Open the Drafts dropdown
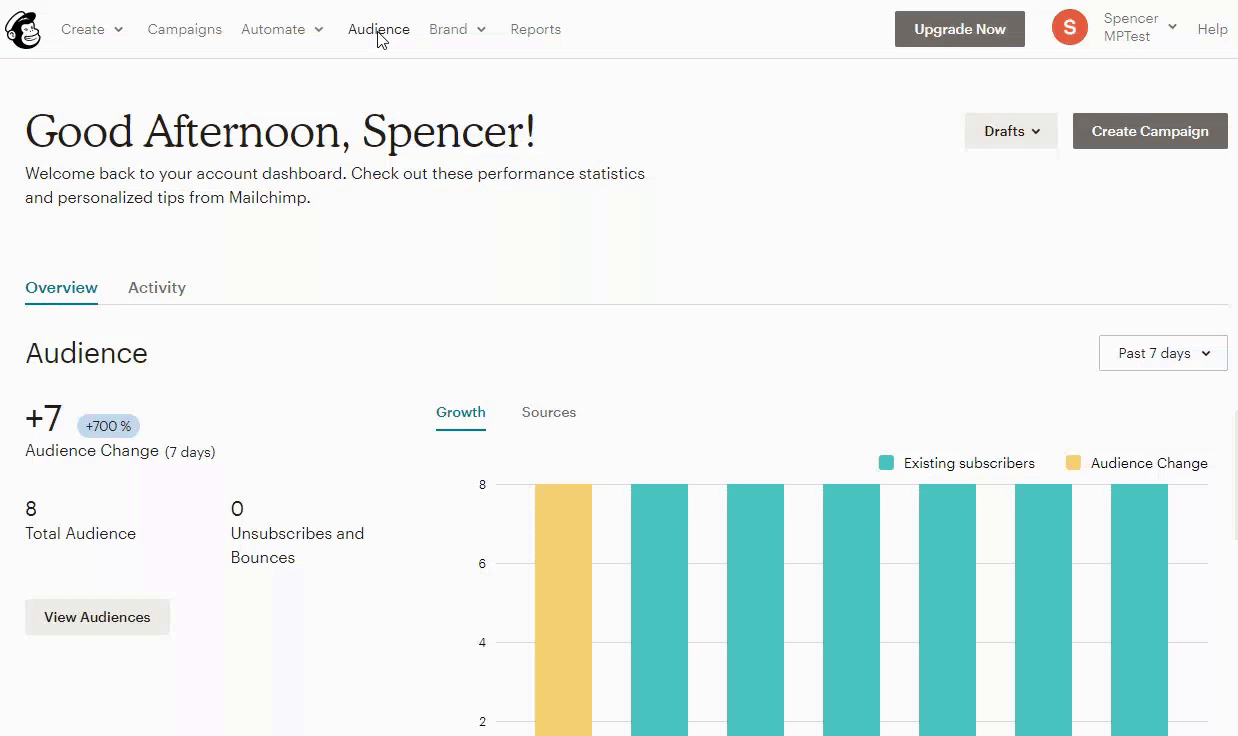The image size is (1238, 736). tap(1011, 131)
